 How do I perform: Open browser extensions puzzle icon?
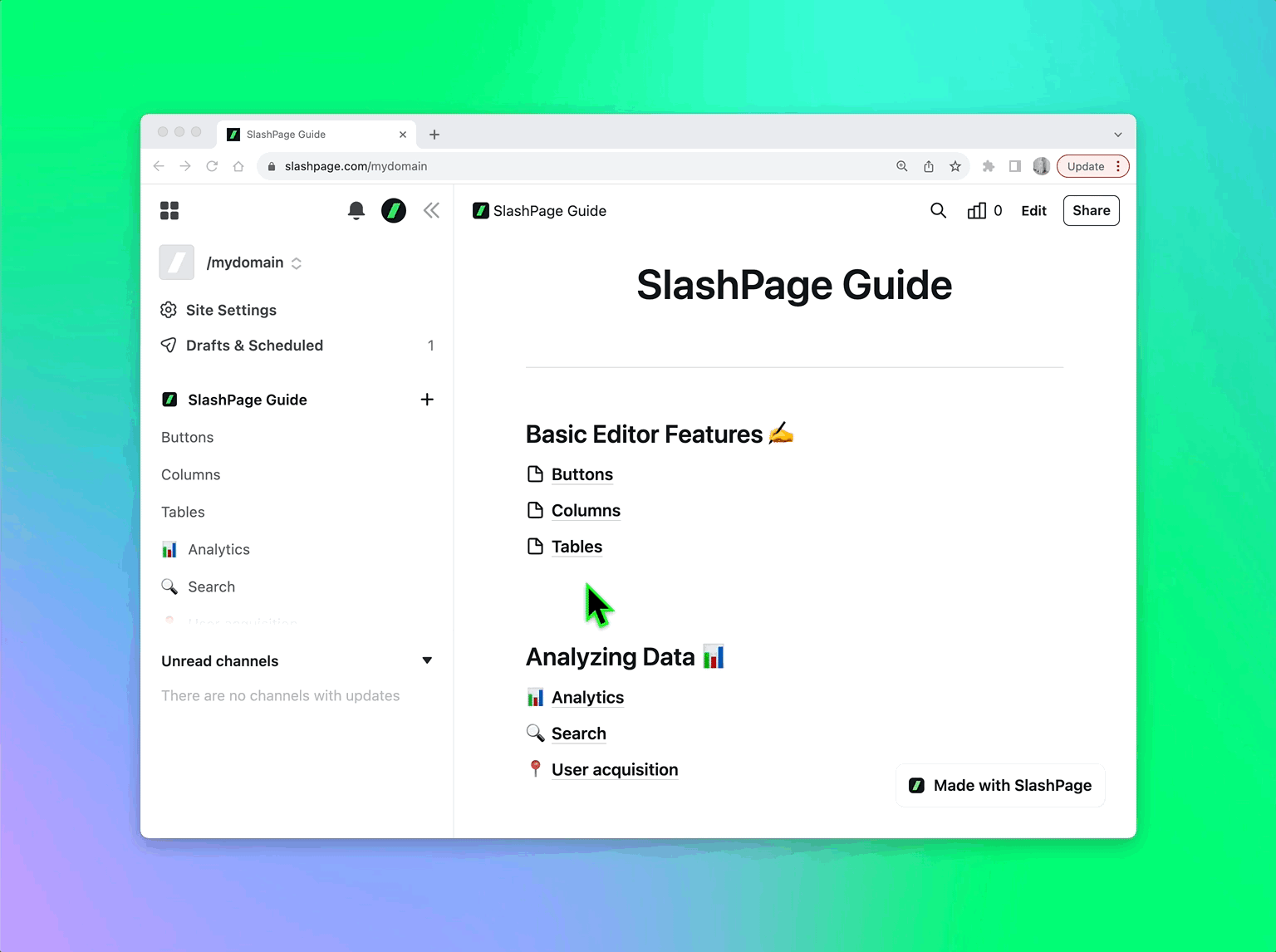989,166
